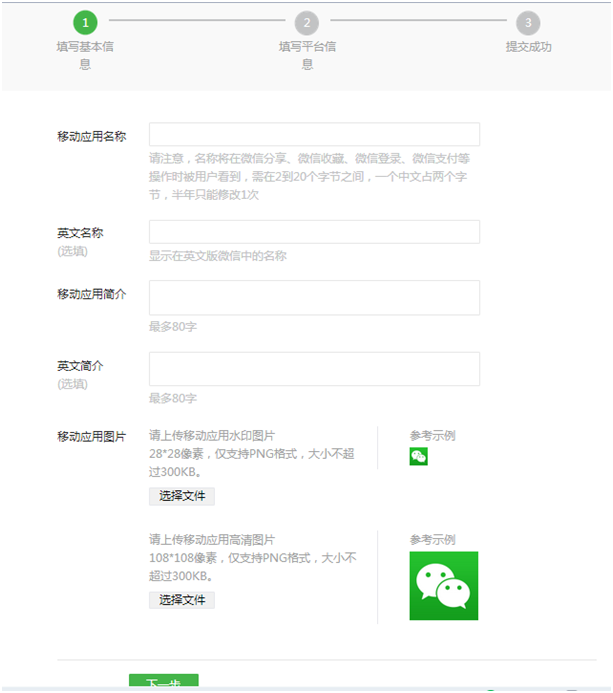Viewport: 613px width, 693px height.
Task: Click 参考示例 label above the large icon
Action: (432, 540)
